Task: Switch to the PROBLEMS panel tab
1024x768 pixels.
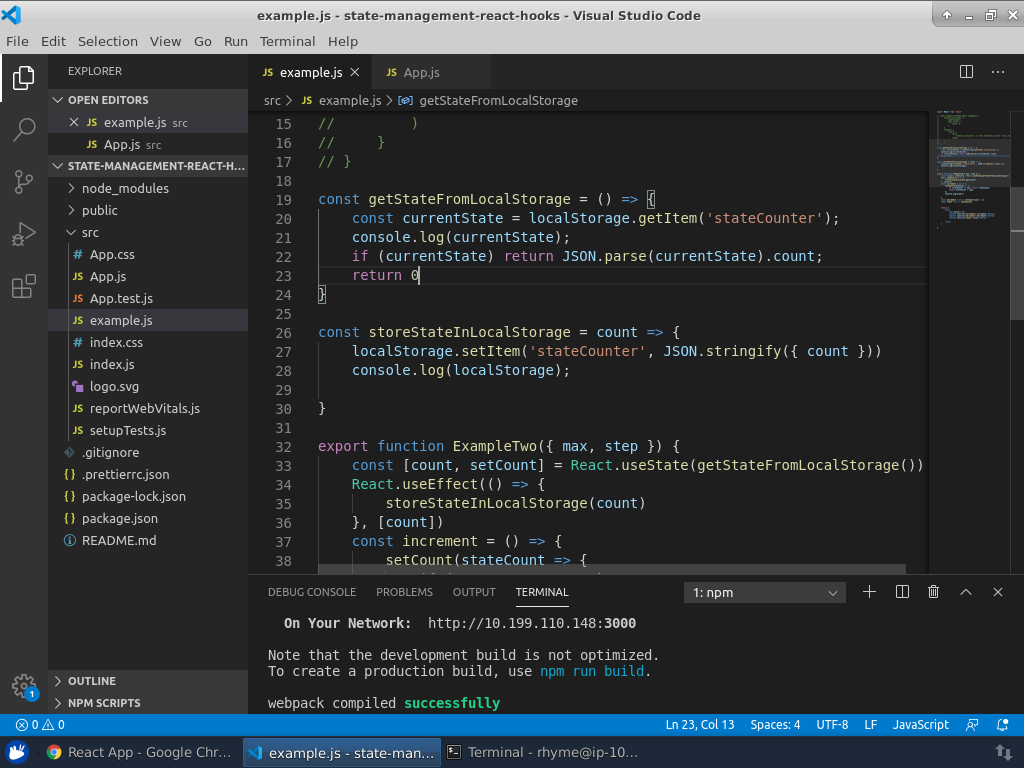Action: click(x=404, y=592)
